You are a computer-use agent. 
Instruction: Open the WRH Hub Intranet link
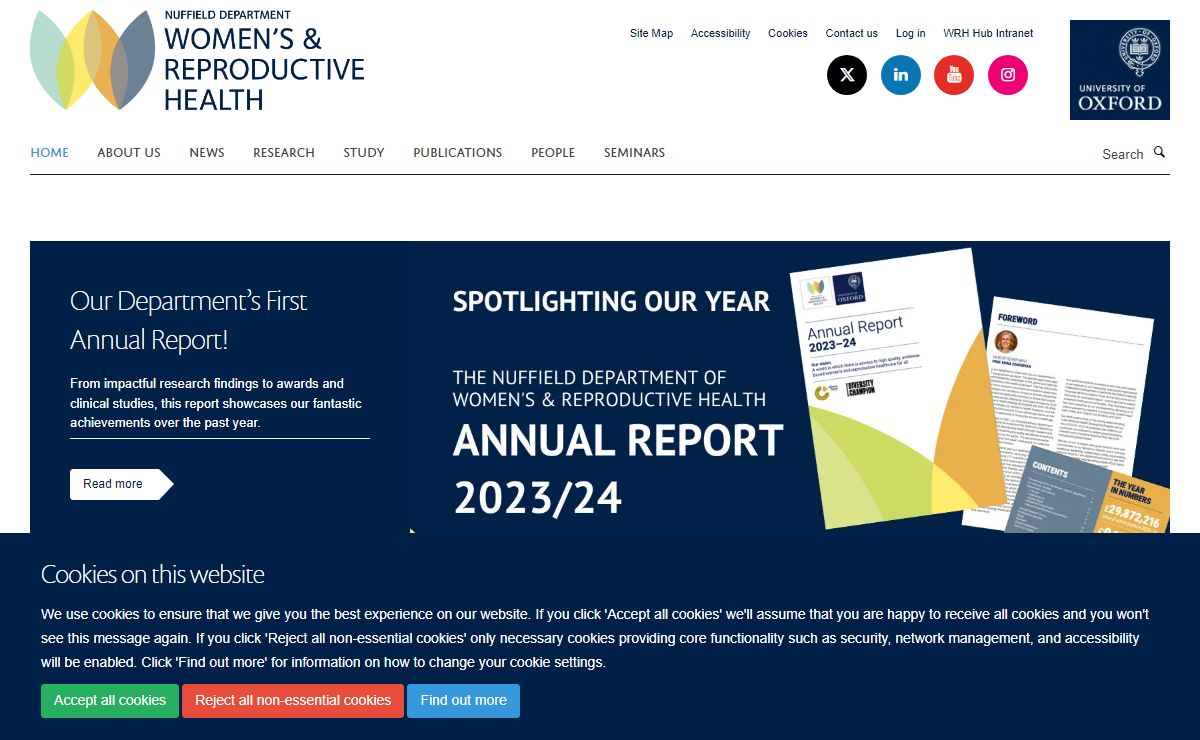(988, 33)
